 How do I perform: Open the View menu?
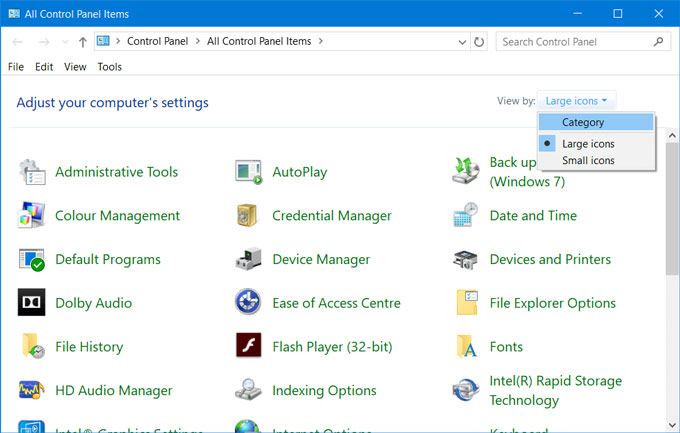tap(75, 67)
